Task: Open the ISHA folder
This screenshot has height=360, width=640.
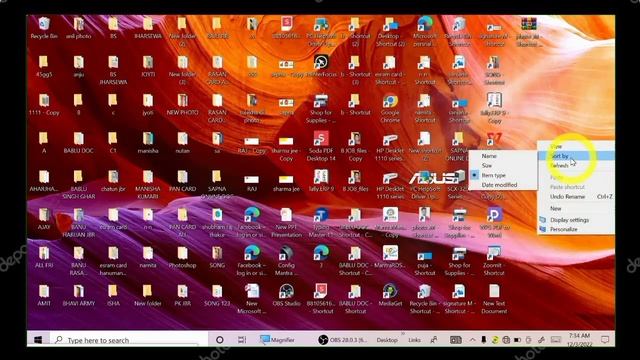Action: [113, 296]
